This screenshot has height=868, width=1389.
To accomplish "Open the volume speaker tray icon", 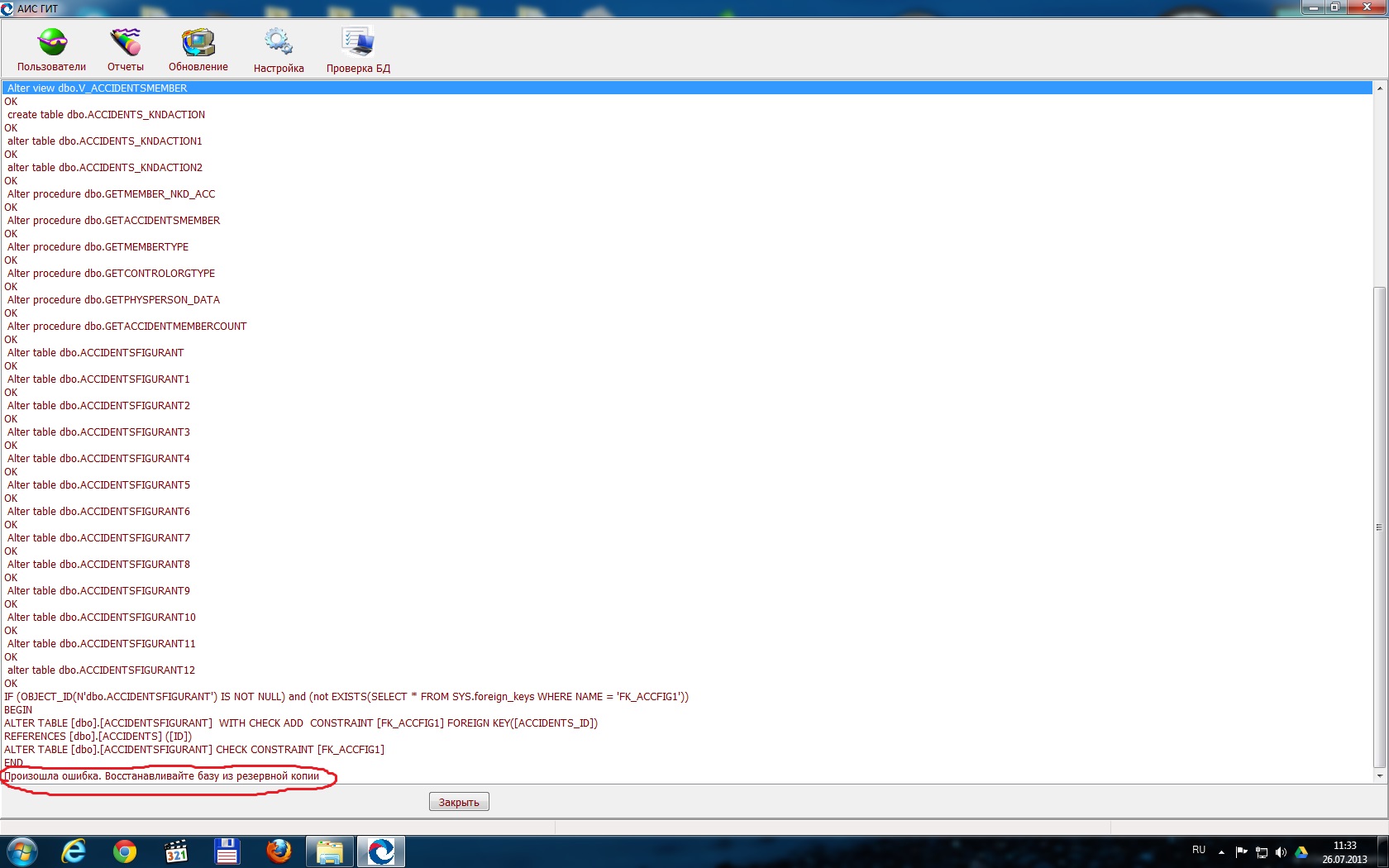I will coord(1281,851).
